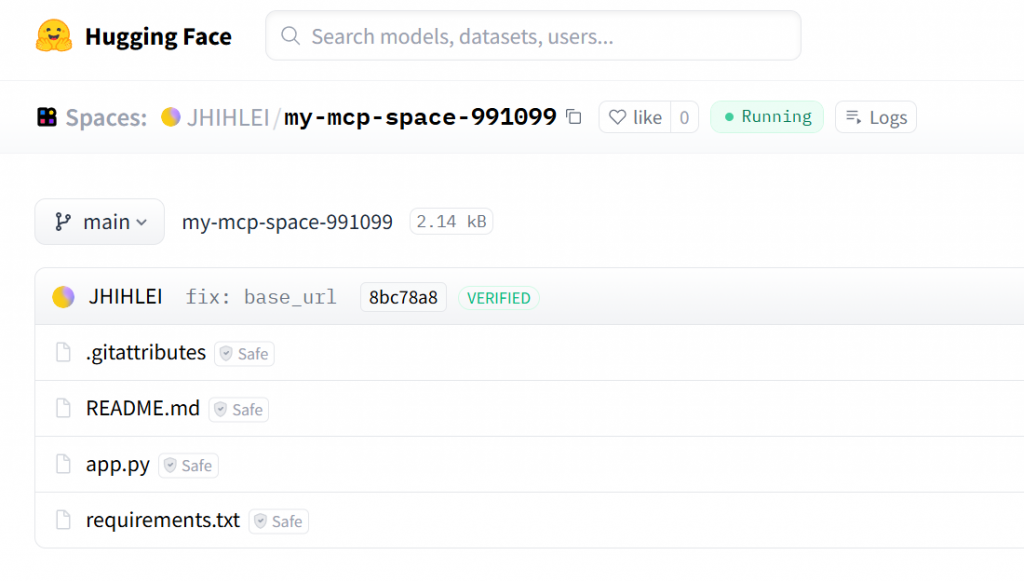Image resolution: width=1024 pixels, height=582 pixels.
Task: Open the my-mcp-space-991099 breadcrumb path
Action: pyautogui.click(x=287, y=222)
